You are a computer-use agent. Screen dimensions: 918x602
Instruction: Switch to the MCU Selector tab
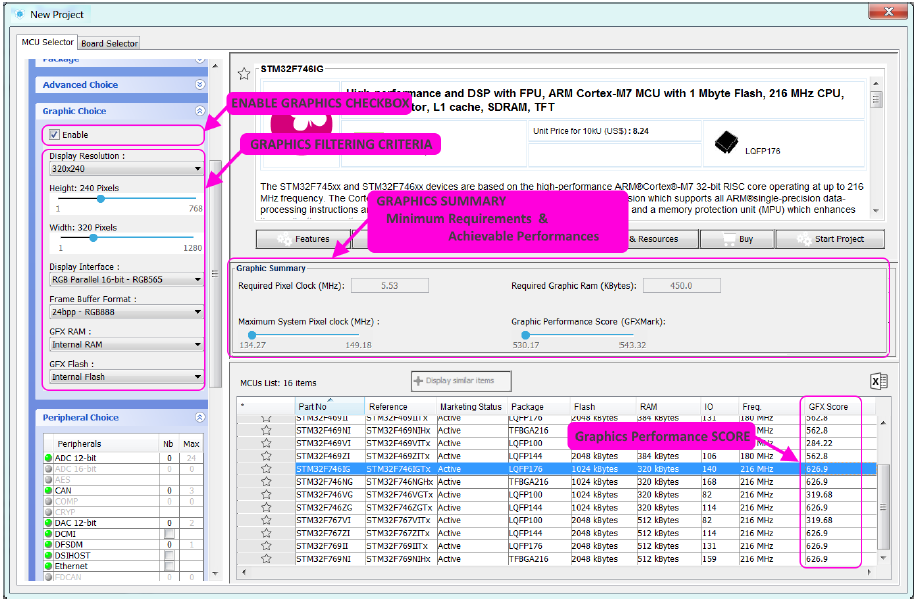(47, 42)
